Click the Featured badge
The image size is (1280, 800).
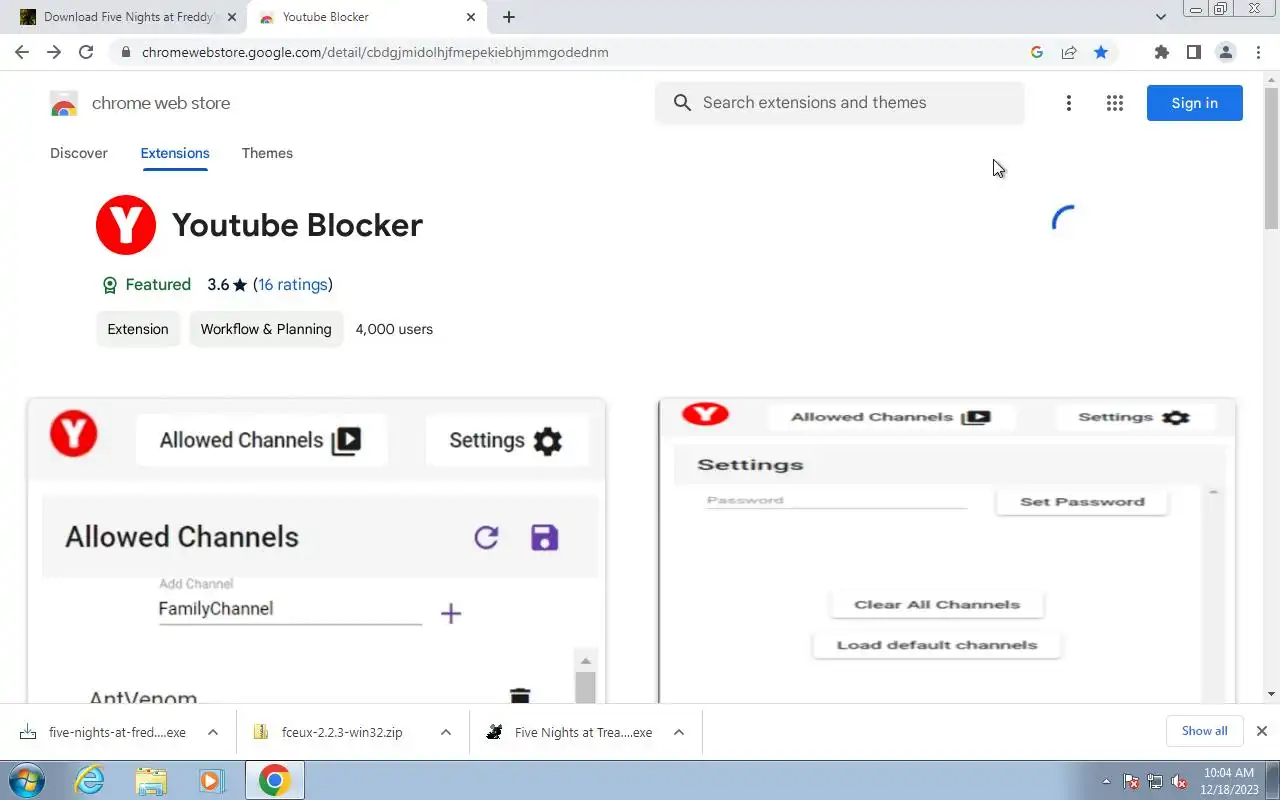(x=146, y=285)
